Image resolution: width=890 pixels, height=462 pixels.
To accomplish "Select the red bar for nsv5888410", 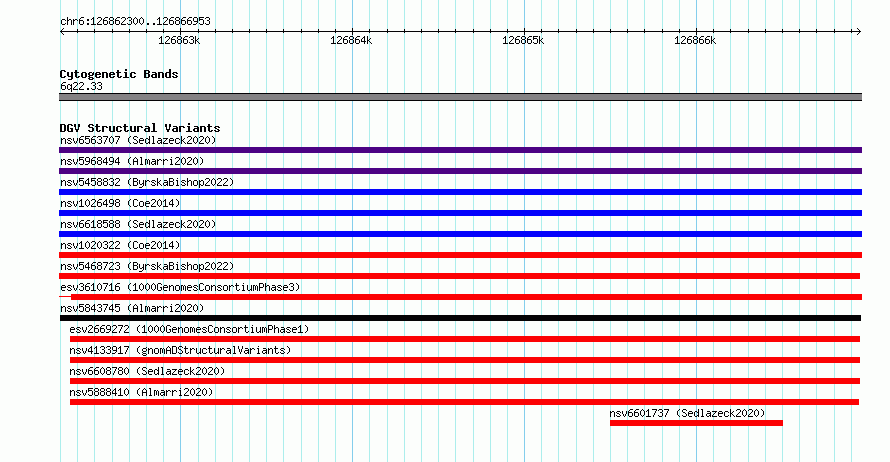I will [464, 402].
